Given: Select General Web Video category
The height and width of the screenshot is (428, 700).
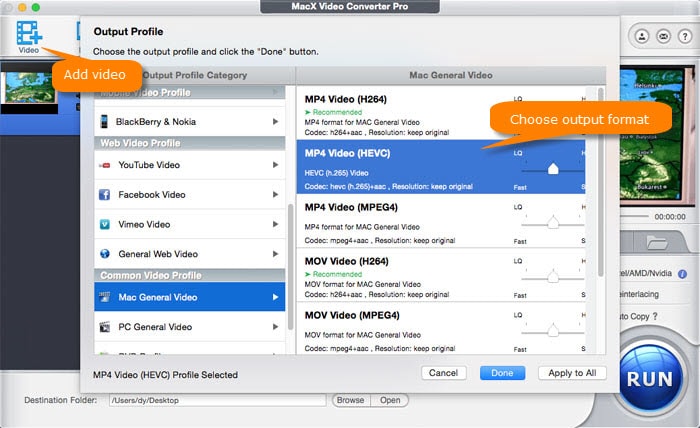Looking at the screenshot, I should 190,253.
